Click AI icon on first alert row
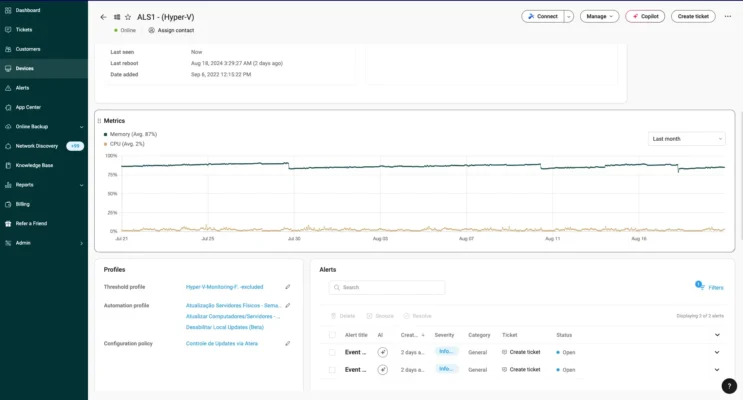Screen dimensions: 743x400 point(382,352)
